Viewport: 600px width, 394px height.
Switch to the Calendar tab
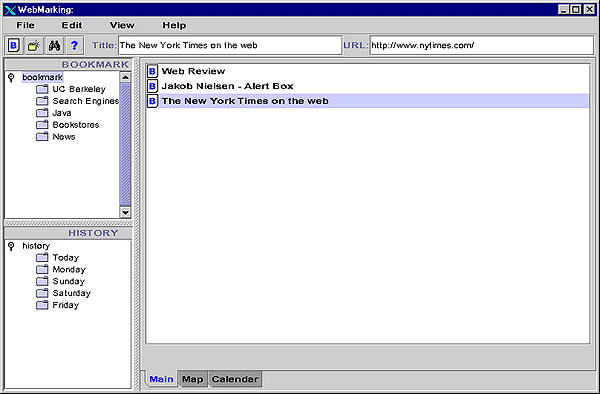235,379
